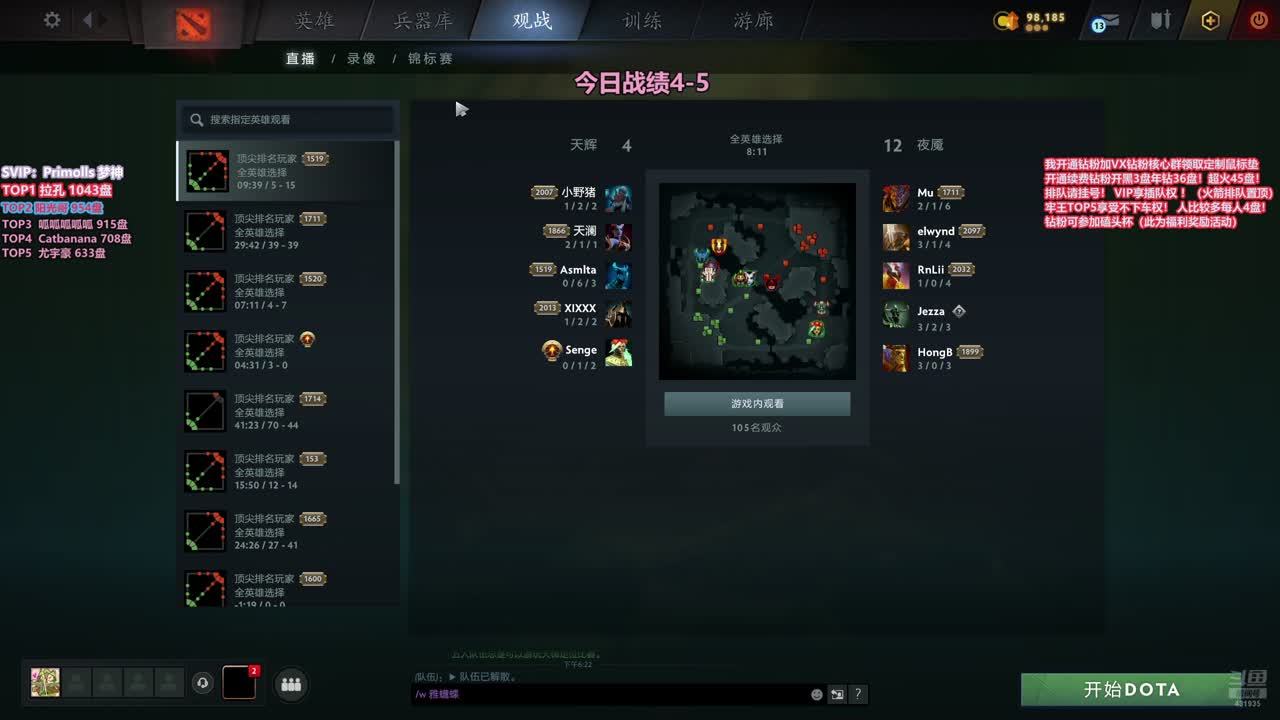Viewport: 1280px width, 720px height.
Task: Click the live games list scrollbar
Action: (397, 312)
